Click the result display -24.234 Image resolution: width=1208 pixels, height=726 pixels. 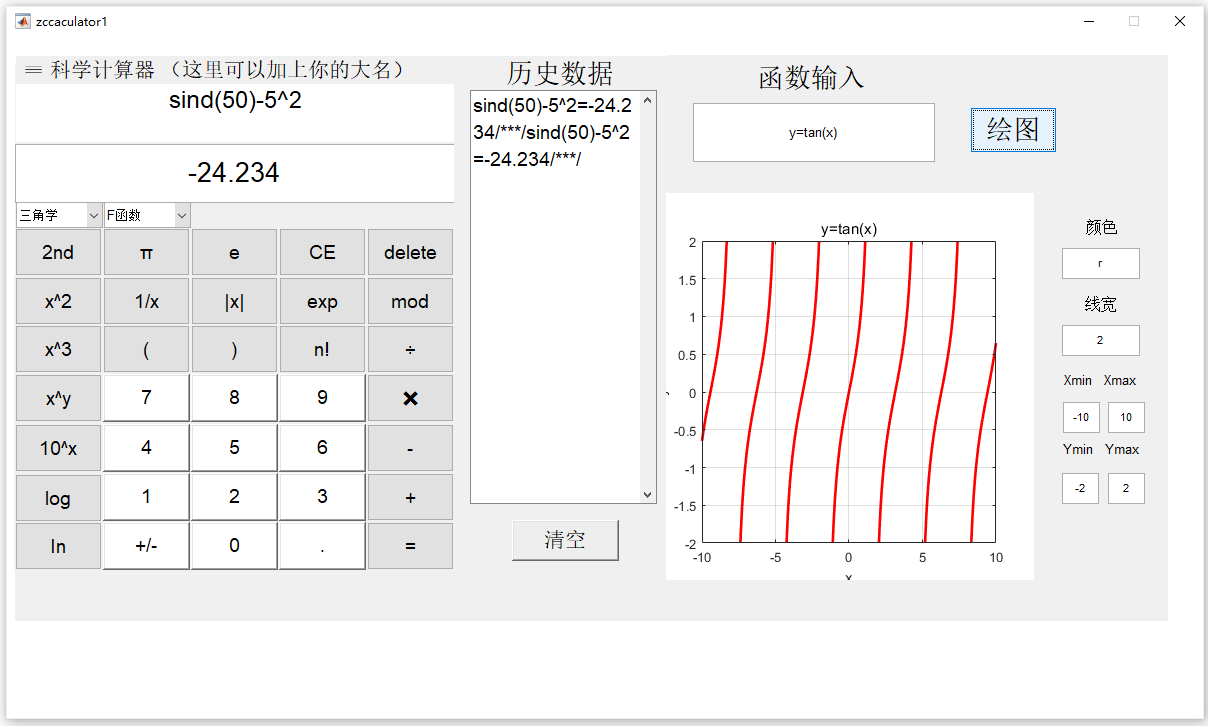[235, 173]
